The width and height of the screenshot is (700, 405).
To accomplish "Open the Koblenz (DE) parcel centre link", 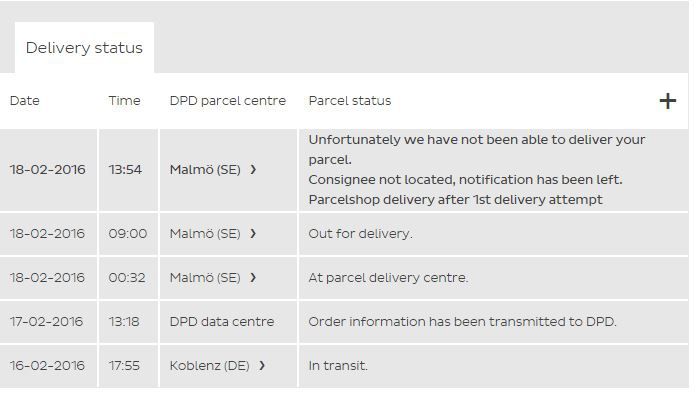I will (x=209, y=366).
